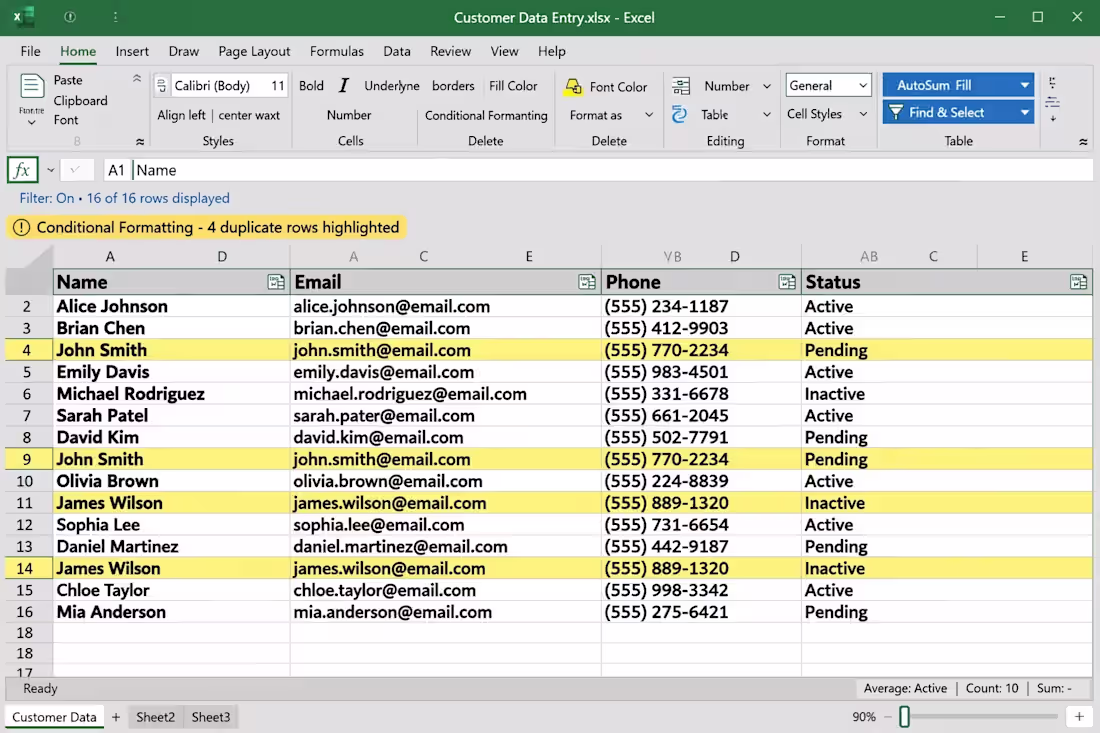The width and height of the screenshot is (1100, 733).
Task: Open the dropdown arrow under the Paste icon
Action: [32, 123]
